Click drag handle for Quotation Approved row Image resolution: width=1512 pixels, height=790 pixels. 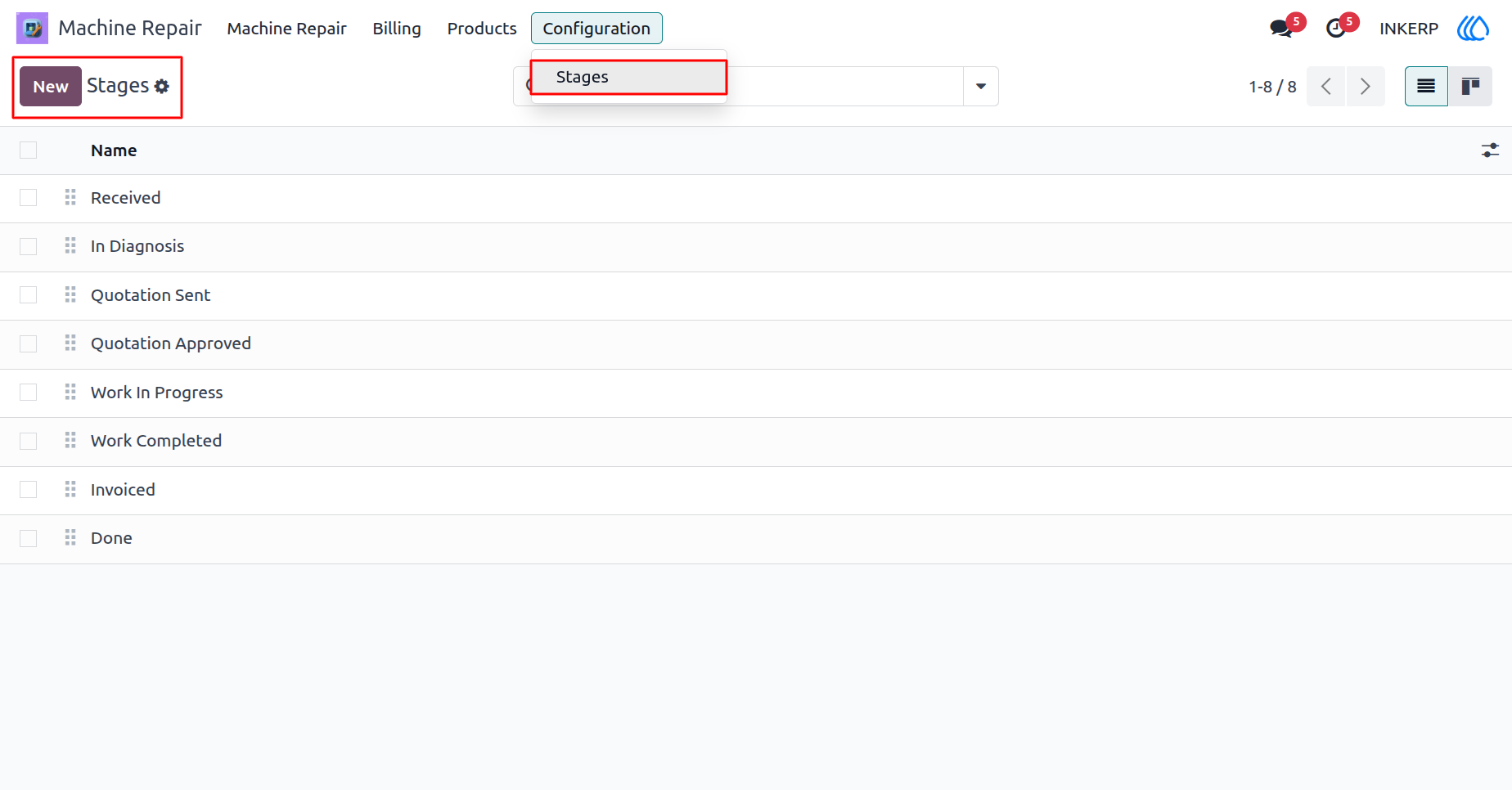pyautogui.click(x=70, y=343)
